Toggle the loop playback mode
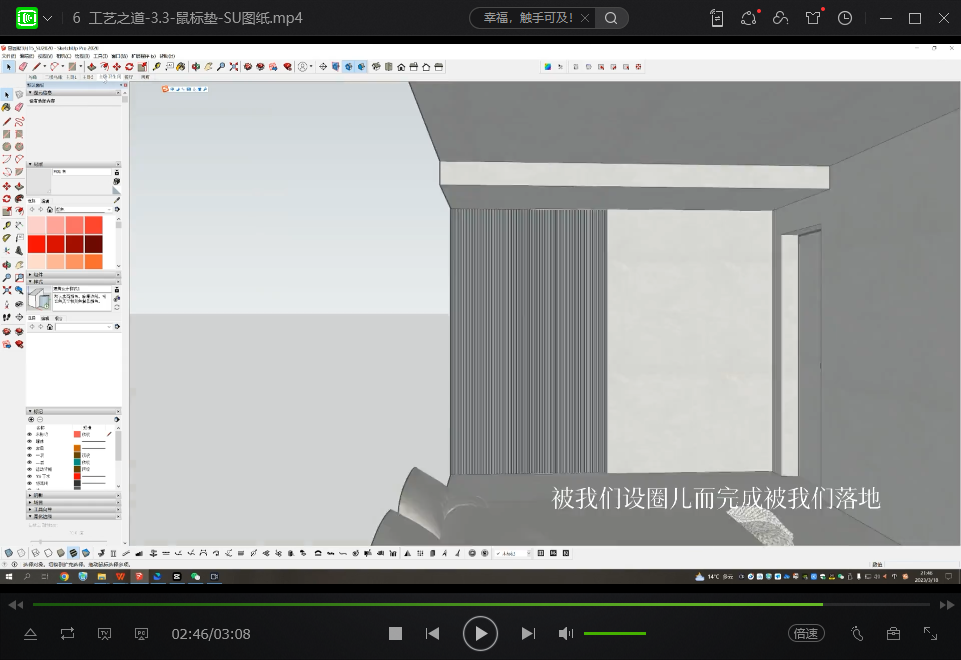The height and width of the screenshot is (660, 961). click(x=67, y=634)
